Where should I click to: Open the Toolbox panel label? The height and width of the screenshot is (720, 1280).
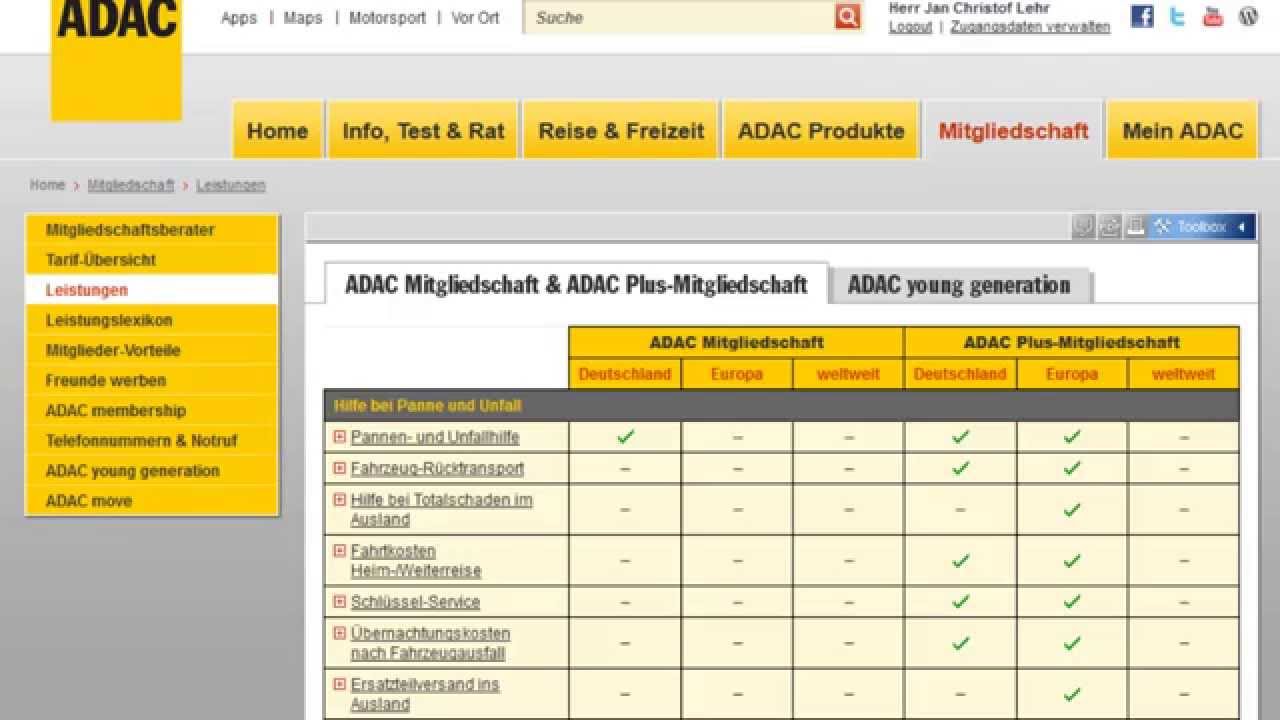pyautogui.click(x=1201, y=227)
